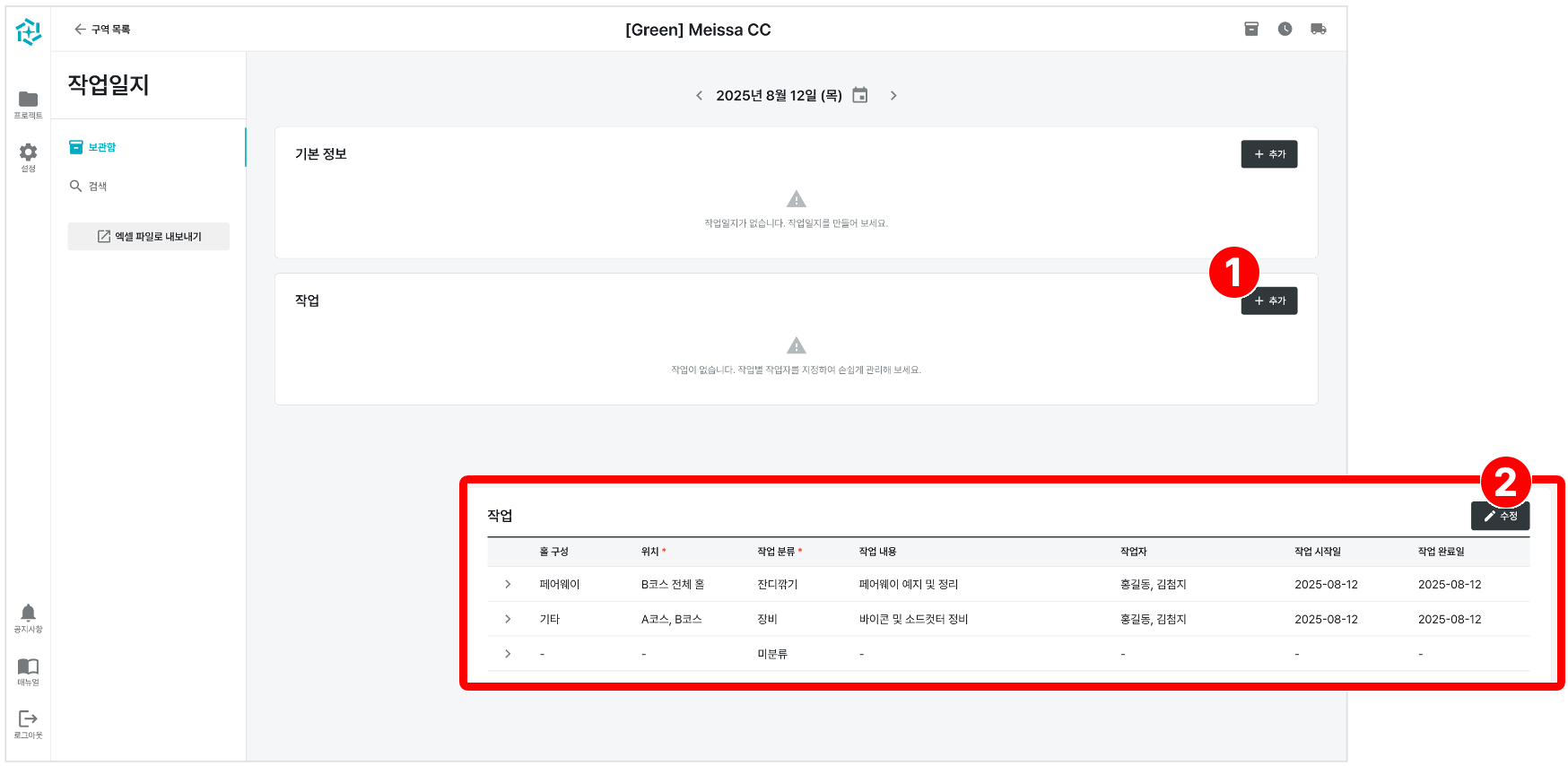The image size is (1568, 766).
Task: Expand the 미분류 task row
Action: [508, 654]
